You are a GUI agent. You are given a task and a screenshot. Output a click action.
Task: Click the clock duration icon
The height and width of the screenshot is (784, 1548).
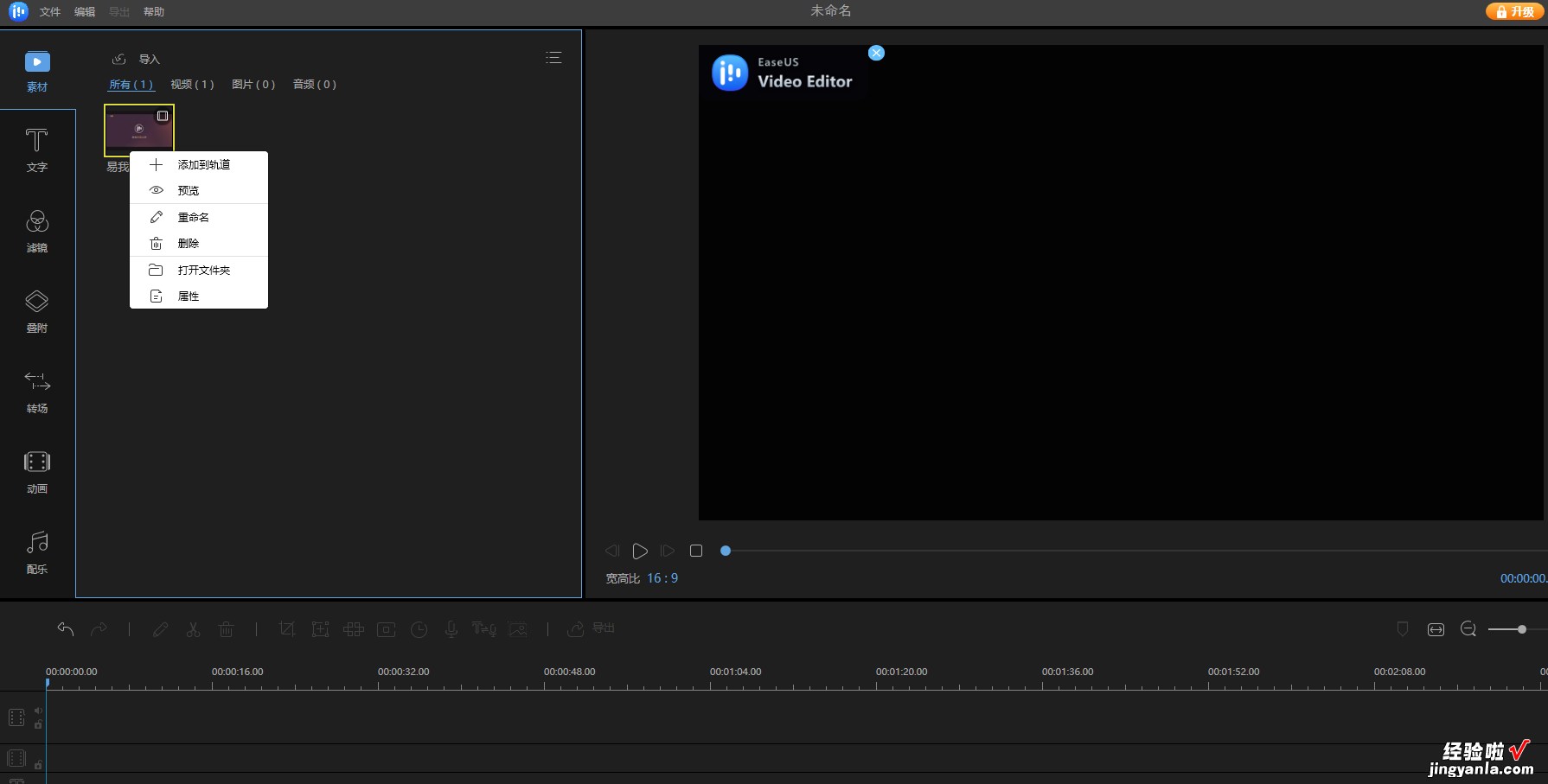click(419, 629)
